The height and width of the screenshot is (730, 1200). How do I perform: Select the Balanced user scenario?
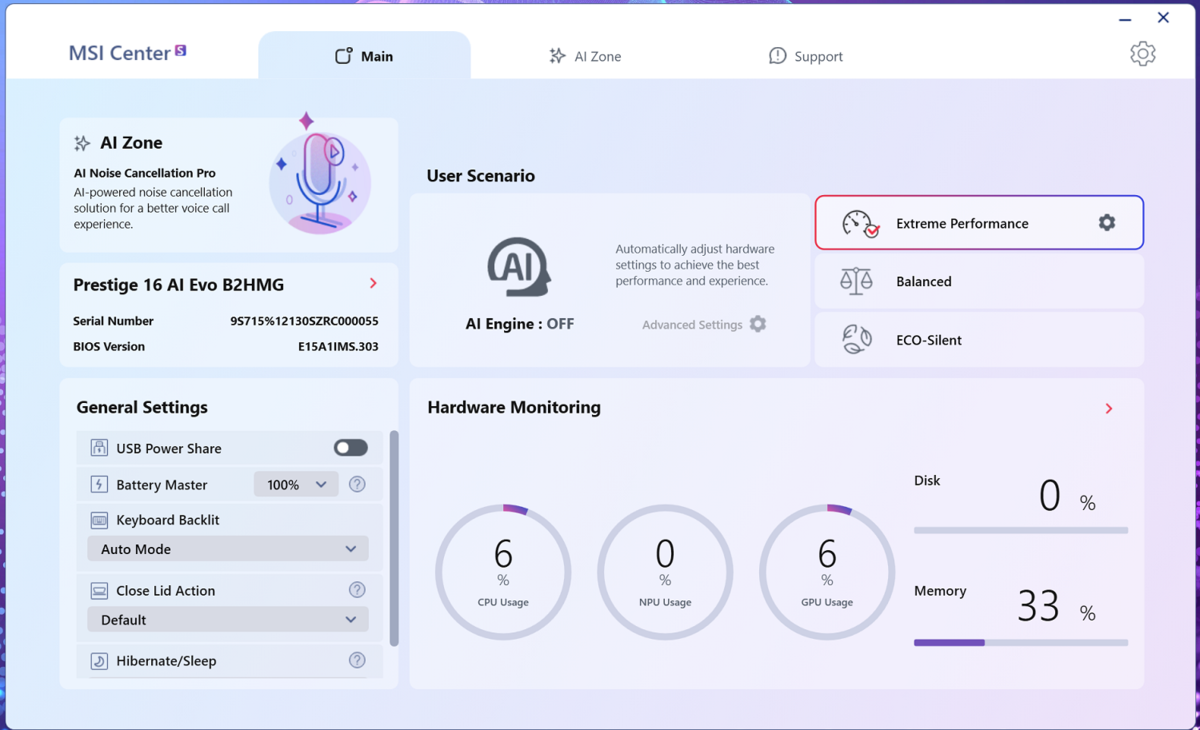click(979, 281)
